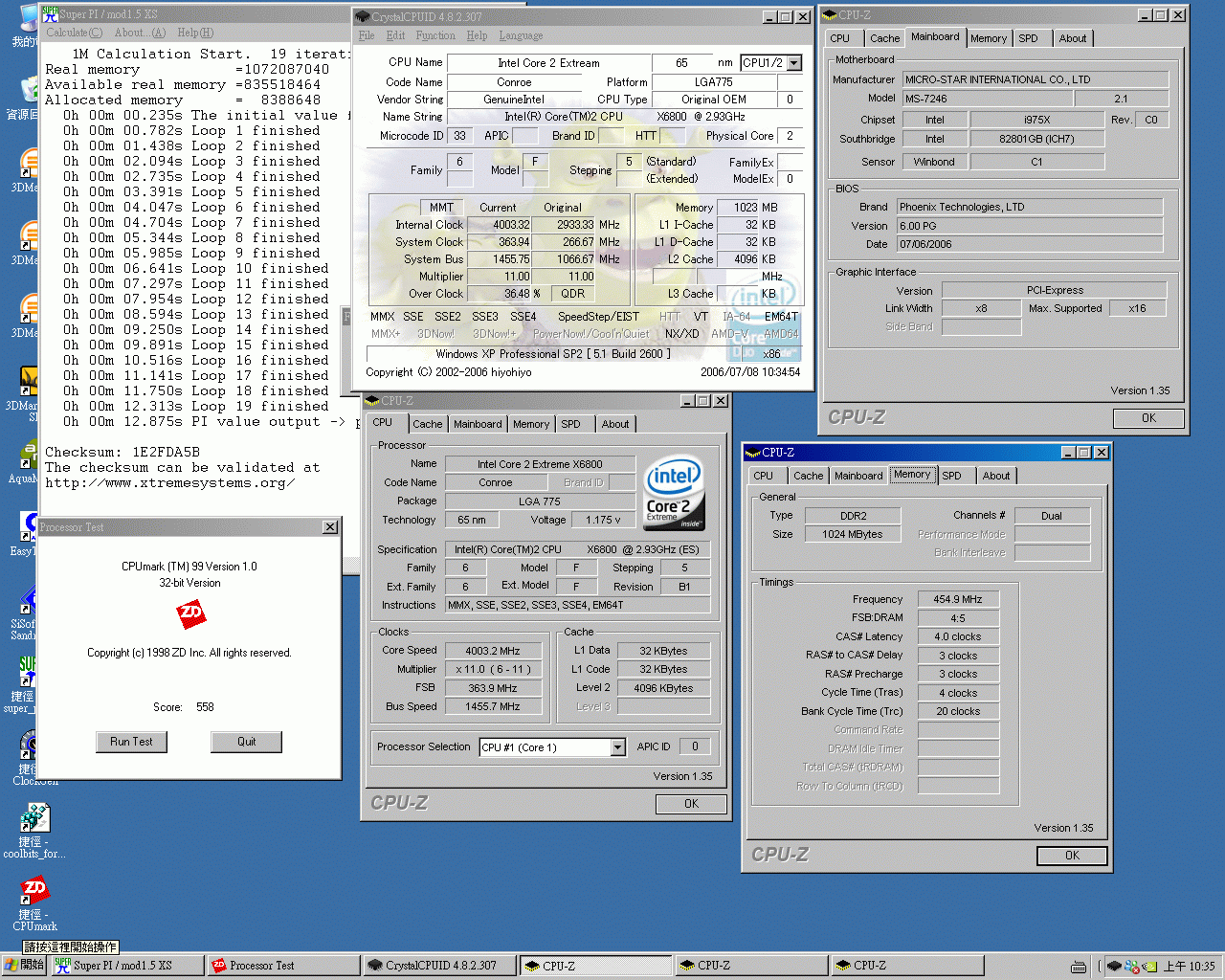Switch to CrystalCPUID 4.8.2.307 taskbar button
1225x980 pixels.
(440, 966)
